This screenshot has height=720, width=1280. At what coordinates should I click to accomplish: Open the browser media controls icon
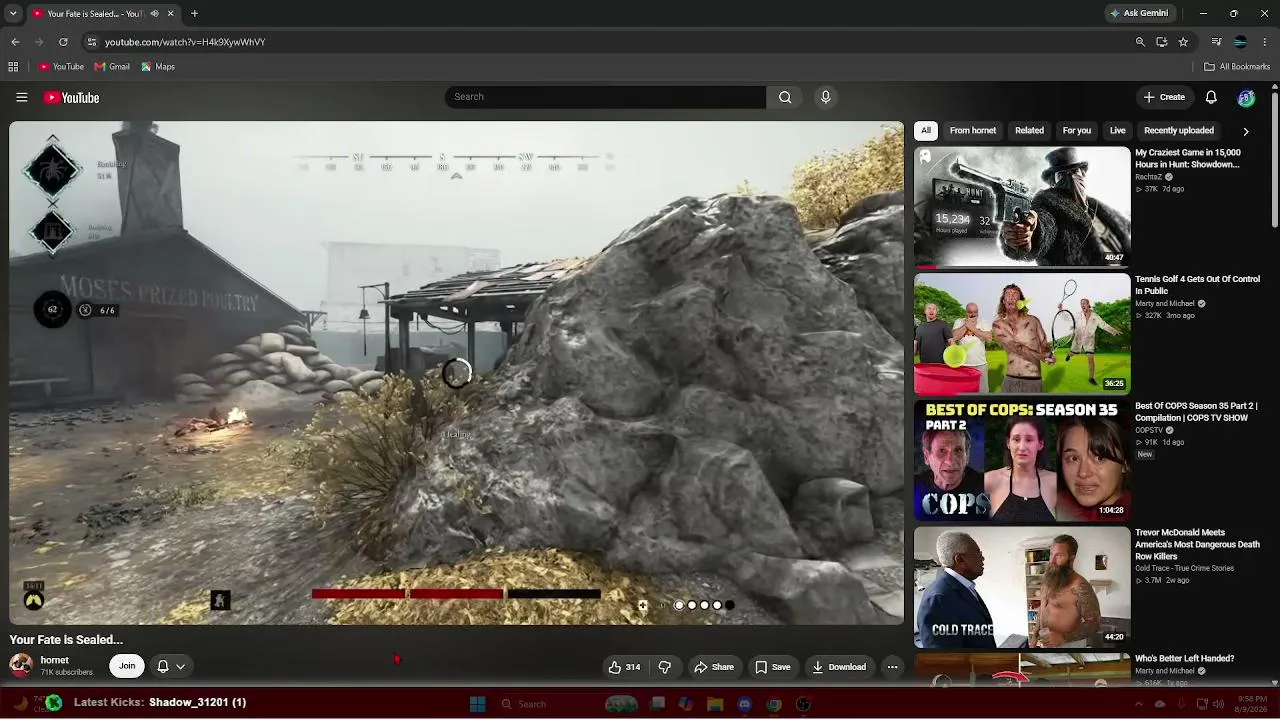click(x=1216, y=42)
